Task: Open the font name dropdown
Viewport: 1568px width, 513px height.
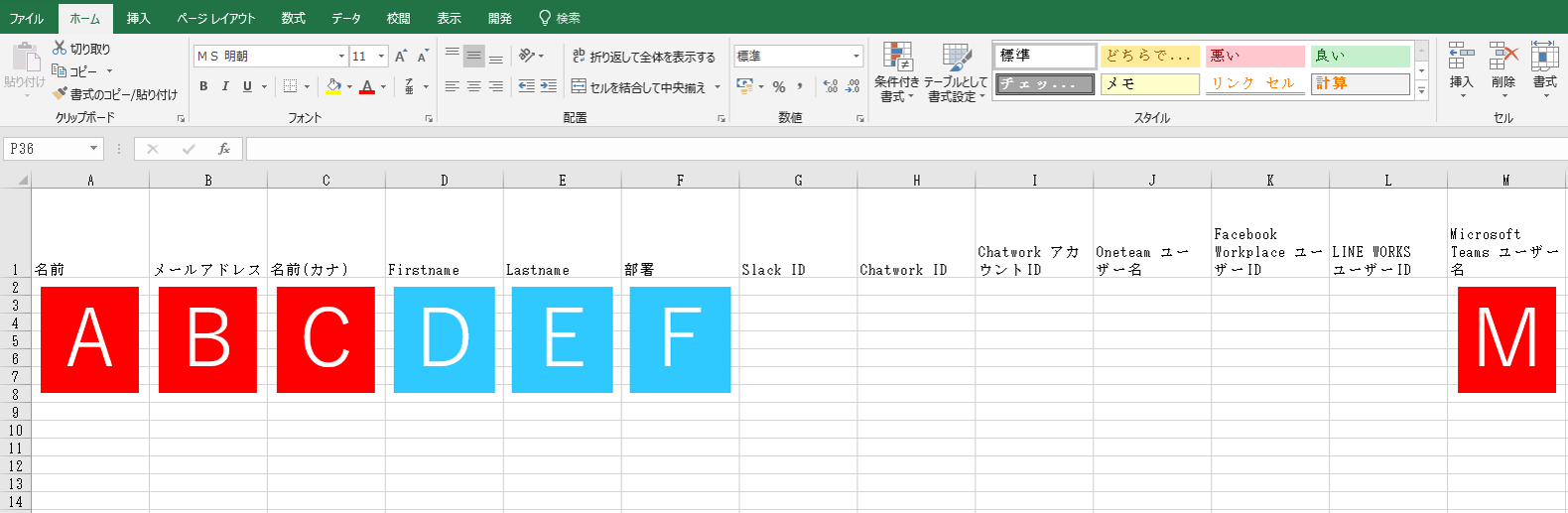Action: tap(341, 57)
